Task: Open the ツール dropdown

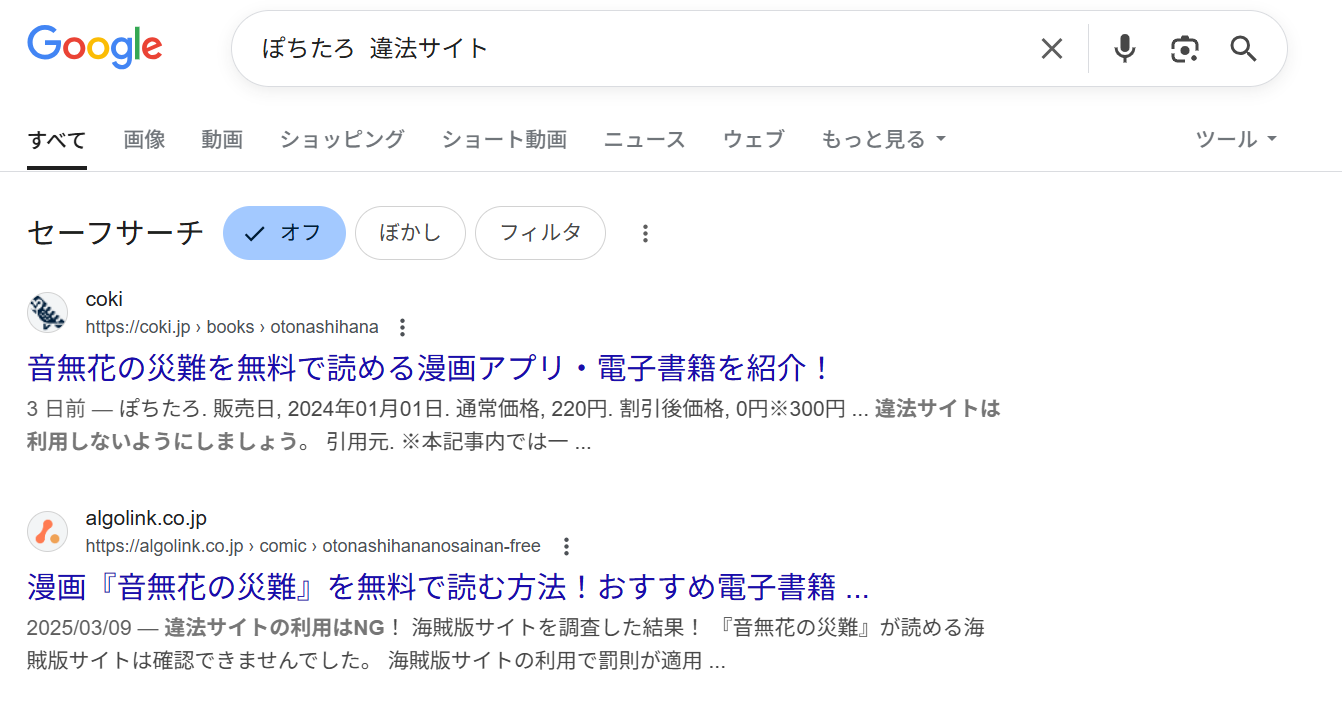Action: point(1235,139)
